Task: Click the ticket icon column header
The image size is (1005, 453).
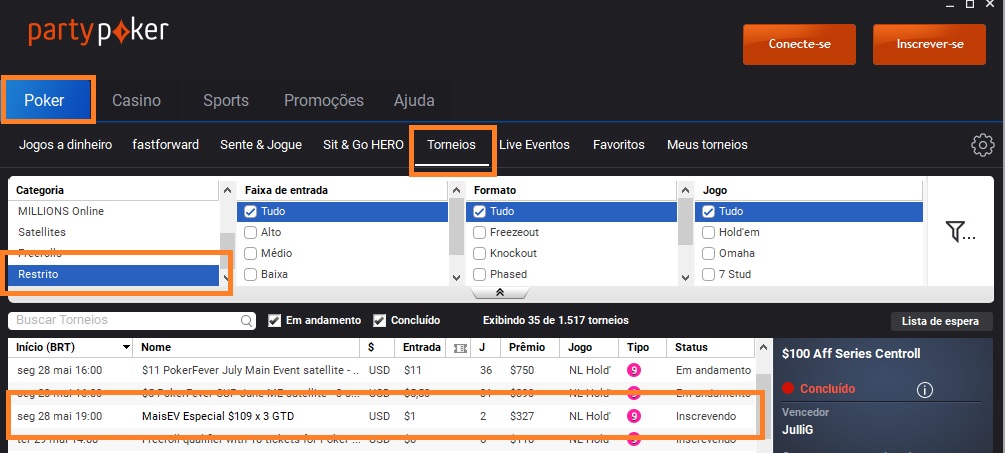Action: pyautogui.click(x=460, y=348)
